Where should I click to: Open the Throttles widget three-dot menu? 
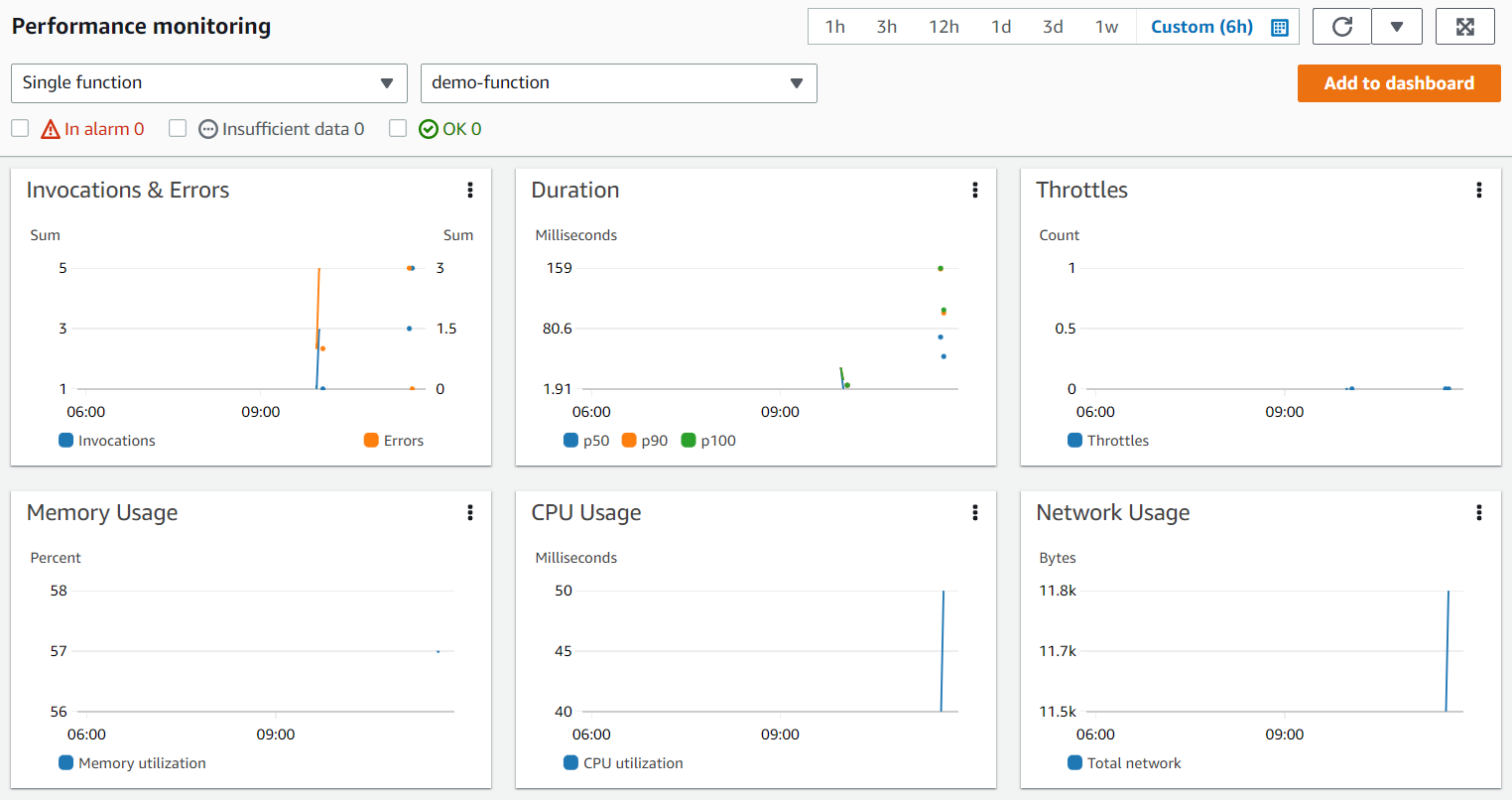[x=1479, y=191]
